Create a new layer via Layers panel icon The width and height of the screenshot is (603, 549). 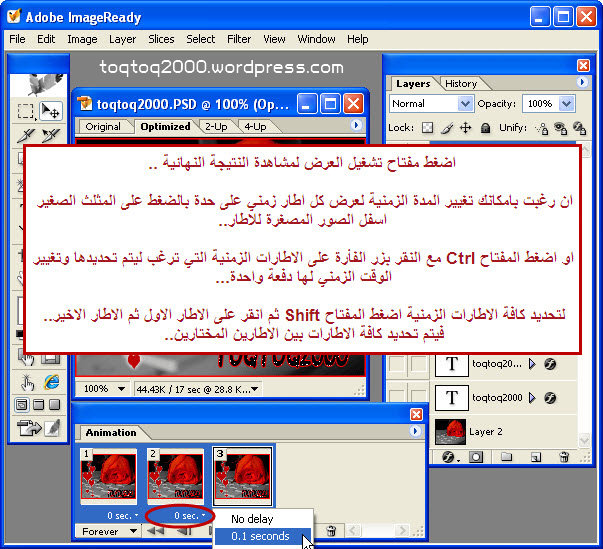point(535,457)
